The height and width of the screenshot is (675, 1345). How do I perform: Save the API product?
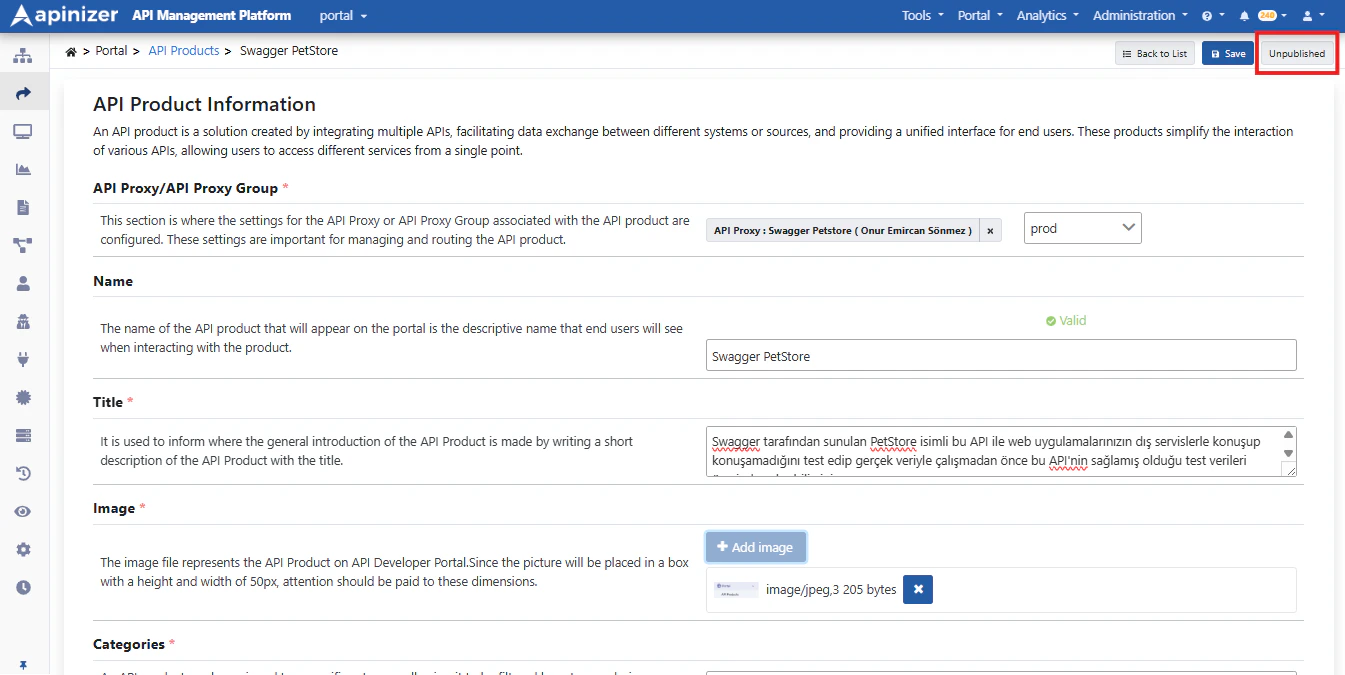pyautogui.click(x=1228, y=53)
